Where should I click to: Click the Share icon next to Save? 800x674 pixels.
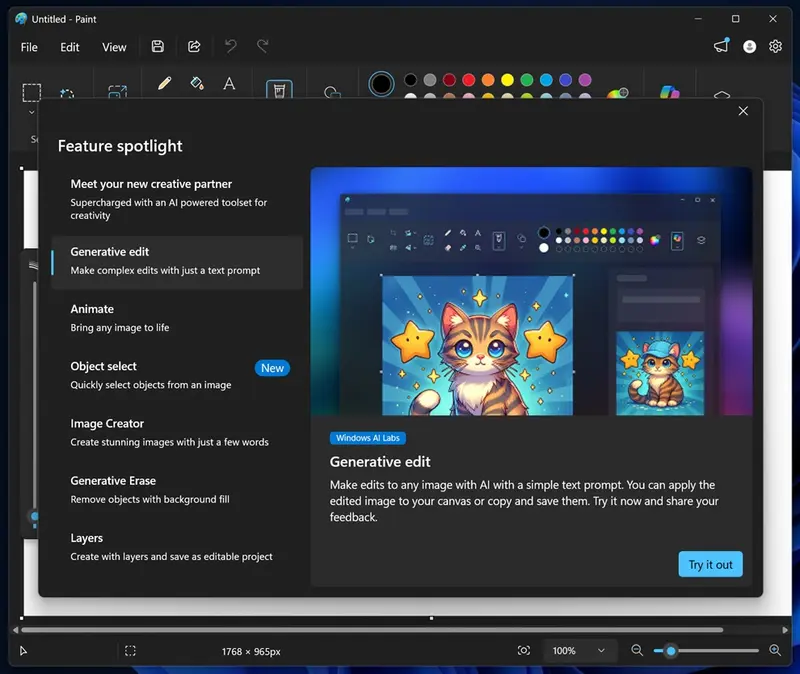(x=193, y=46)
